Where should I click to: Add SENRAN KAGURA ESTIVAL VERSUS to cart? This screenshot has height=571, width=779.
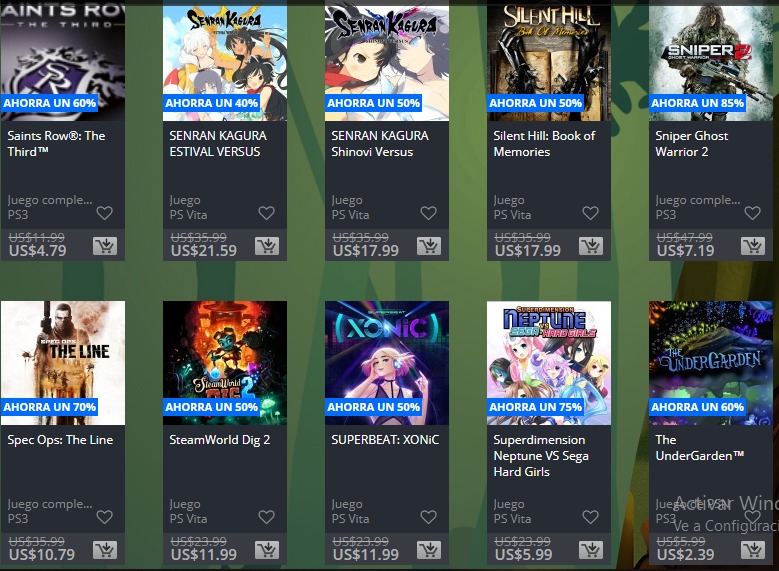point(267,246)
